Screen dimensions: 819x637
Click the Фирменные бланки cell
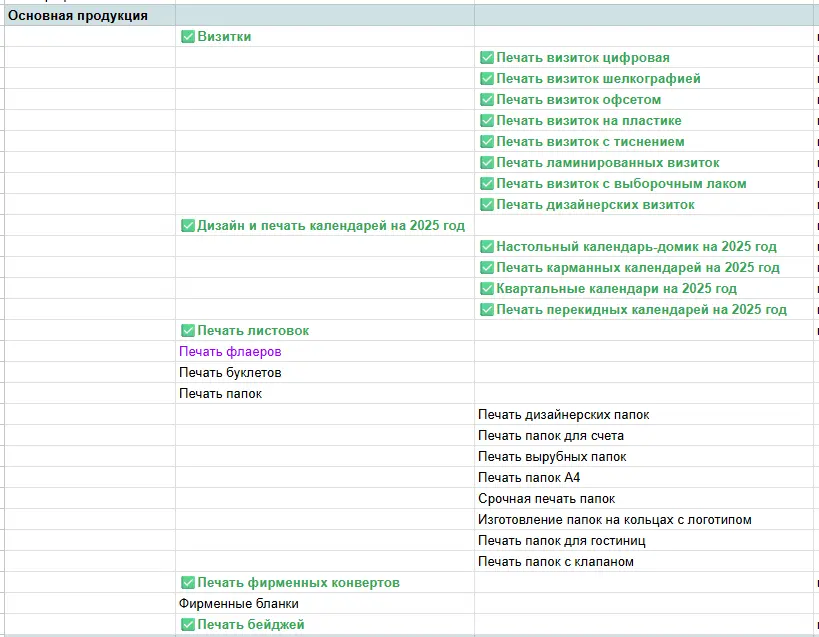(x=239, y=604)
